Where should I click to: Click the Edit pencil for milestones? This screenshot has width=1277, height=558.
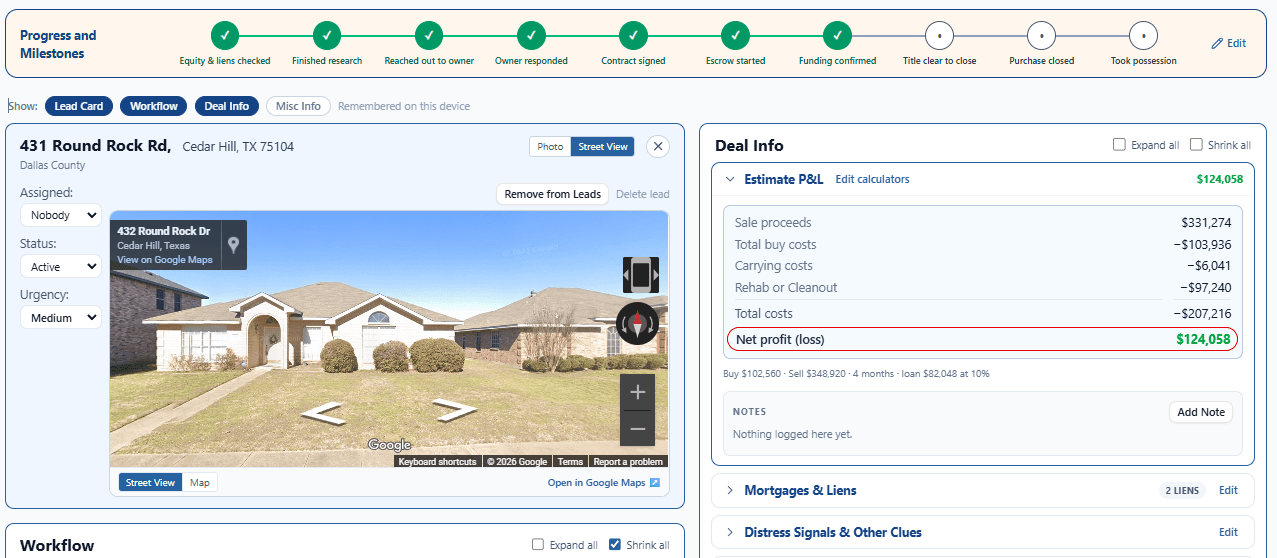(x=1228, y=43)
